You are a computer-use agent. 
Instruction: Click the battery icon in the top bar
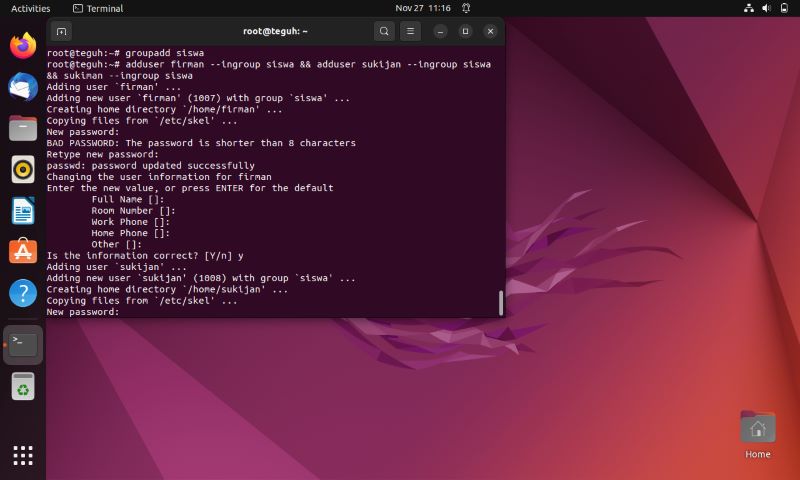point(784,8)
